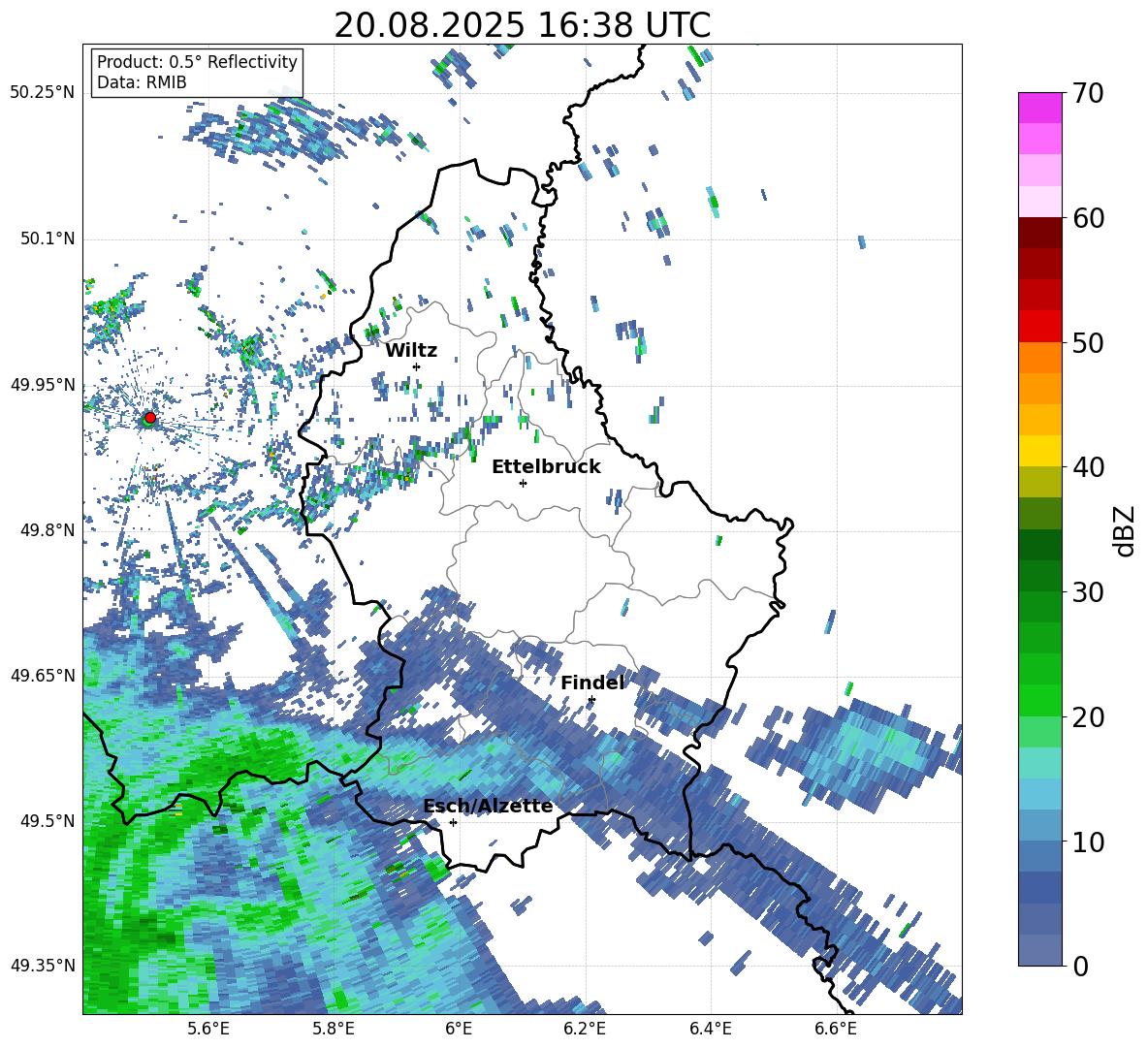Click the 6.6°E longitude label
The width and height of the screenshot is (1148, 1048).
tap(836, 1029)
